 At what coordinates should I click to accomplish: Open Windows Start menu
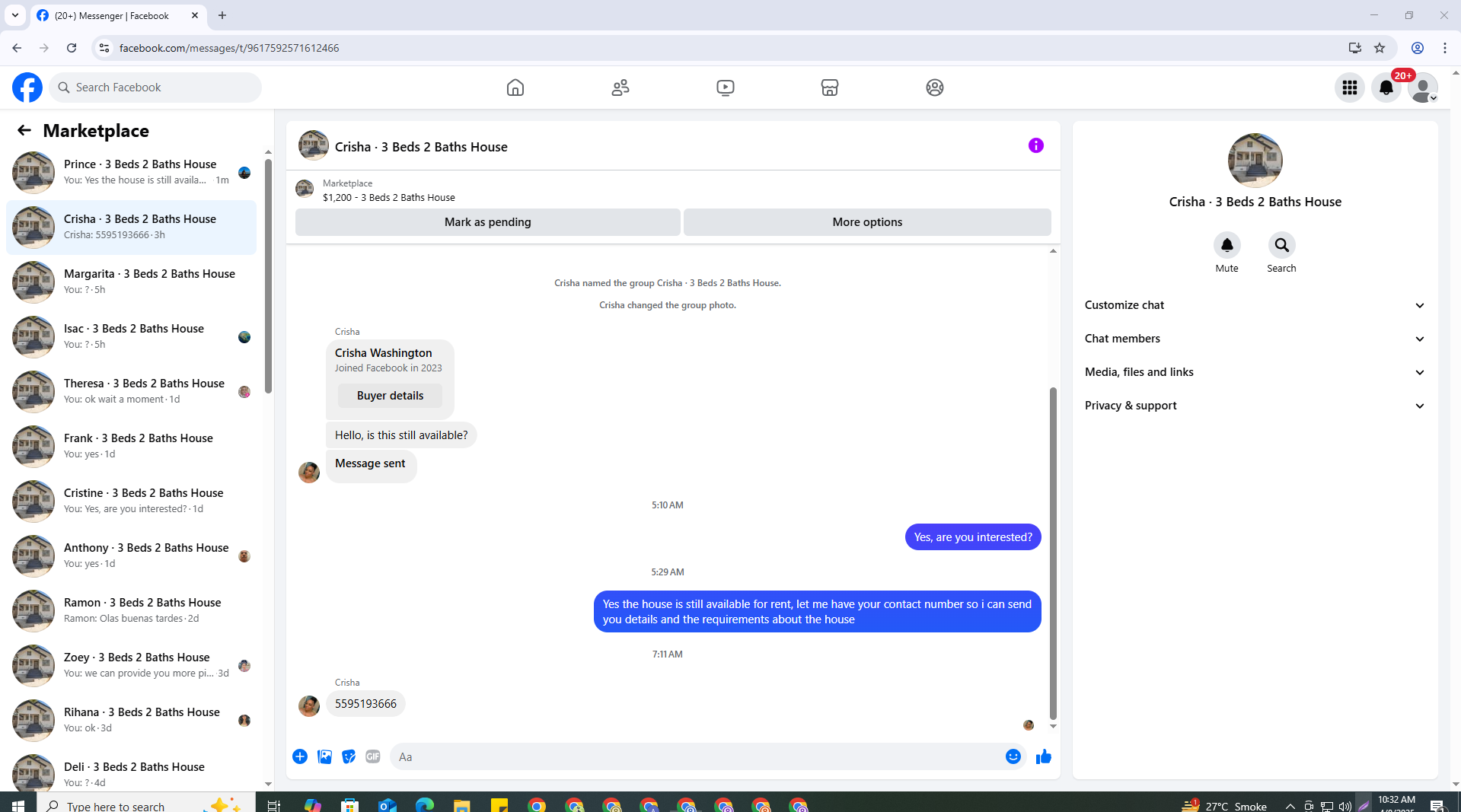click(18, 804)
